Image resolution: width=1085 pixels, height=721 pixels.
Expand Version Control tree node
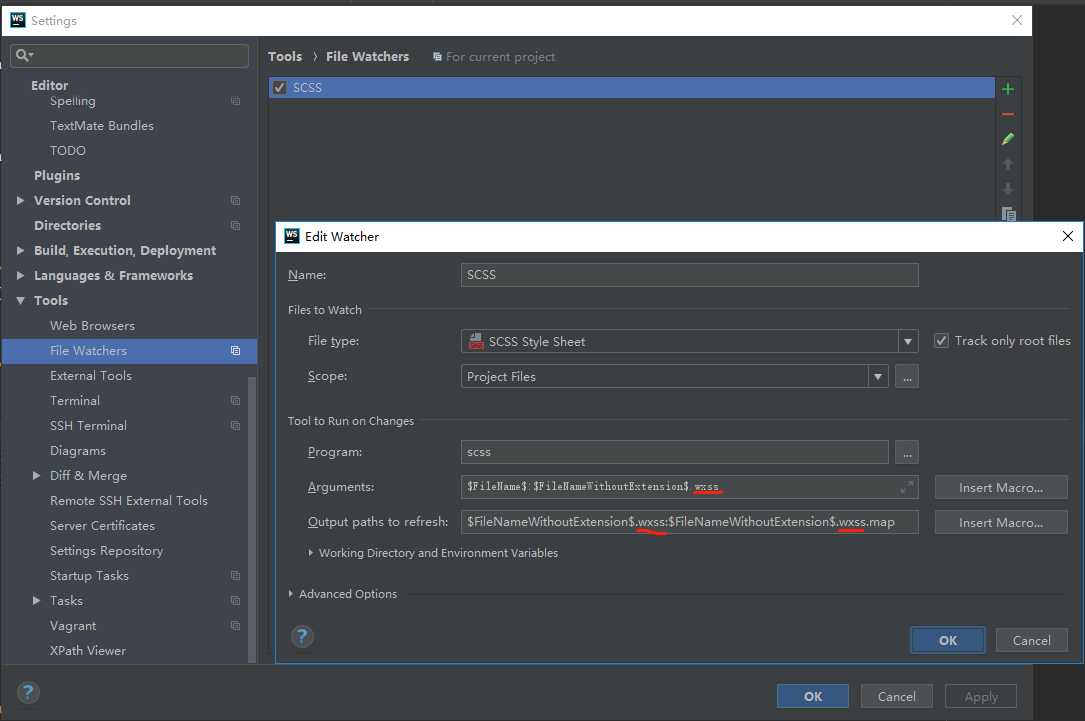click(20, 201)
